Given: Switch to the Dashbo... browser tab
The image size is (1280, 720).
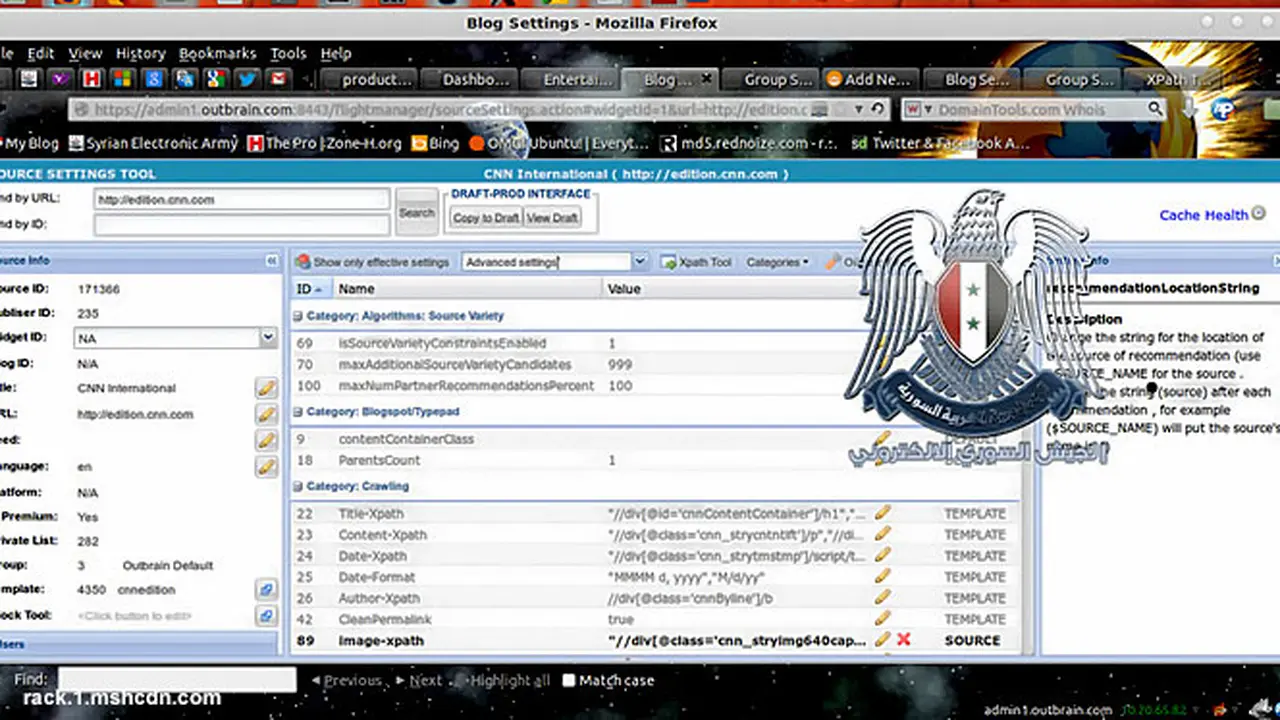Looking at the screenshot, I should [468, 79].
